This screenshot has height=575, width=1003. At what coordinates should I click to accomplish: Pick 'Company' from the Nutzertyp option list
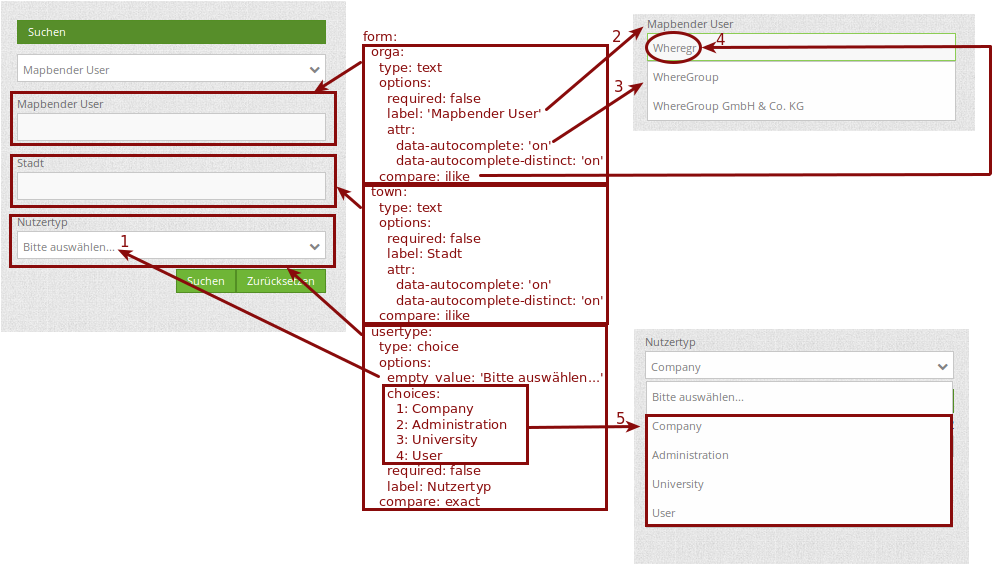point(677,426)
